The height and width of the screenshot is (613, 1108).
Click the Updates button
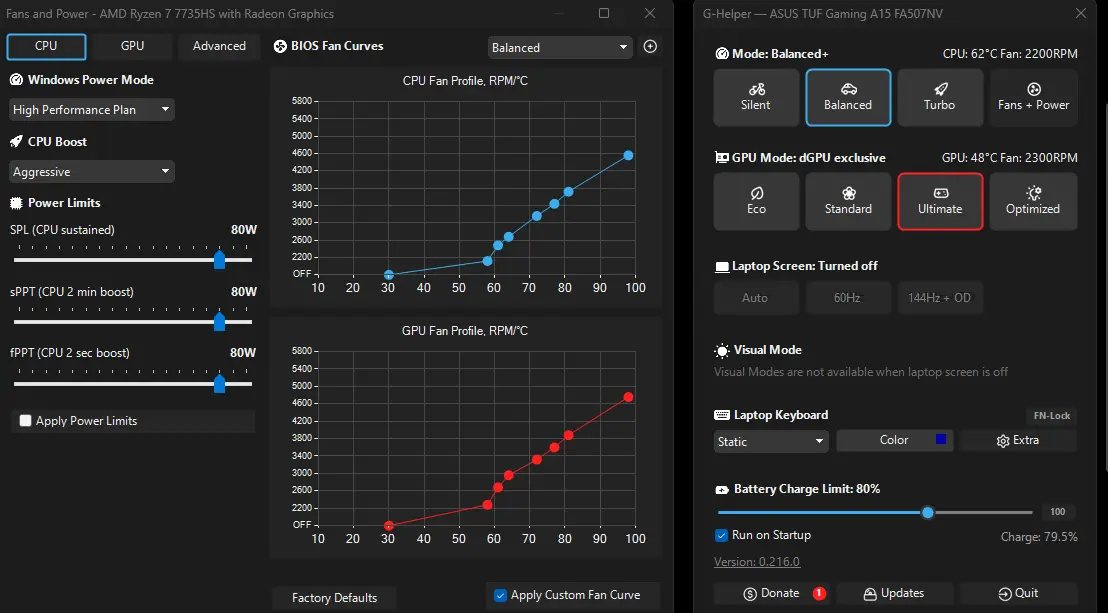(x=895, y=593)
